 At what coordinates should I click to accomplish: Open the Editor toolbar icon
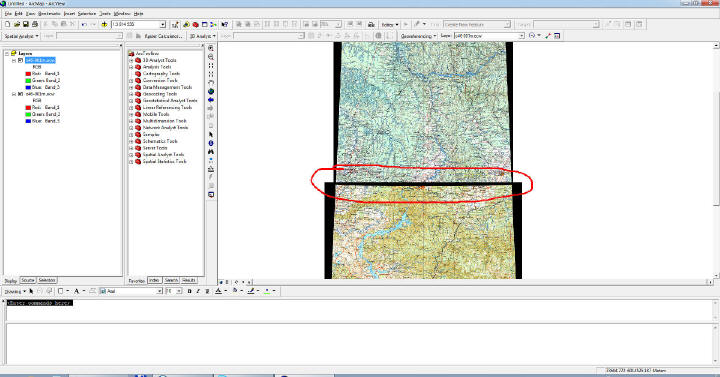click(175, 24)
